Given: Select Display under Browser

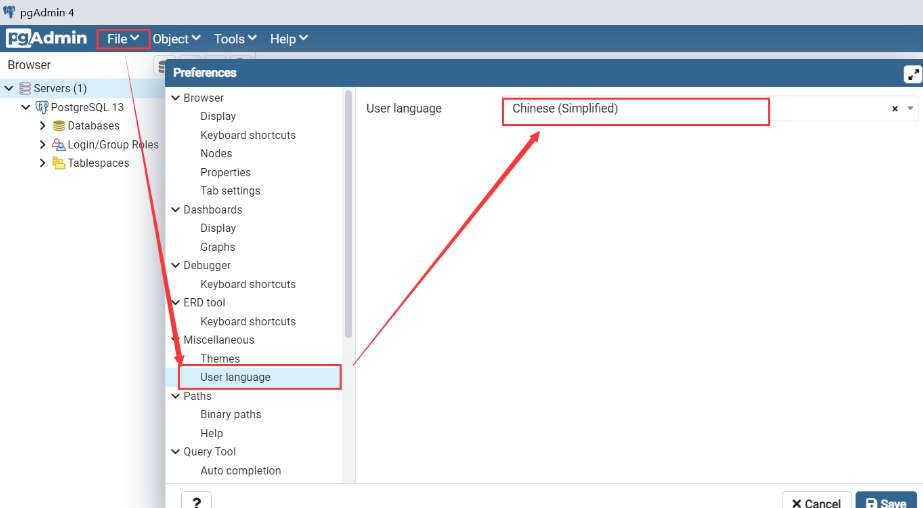Looking at the screenshot, I should (x=218, y=117).
